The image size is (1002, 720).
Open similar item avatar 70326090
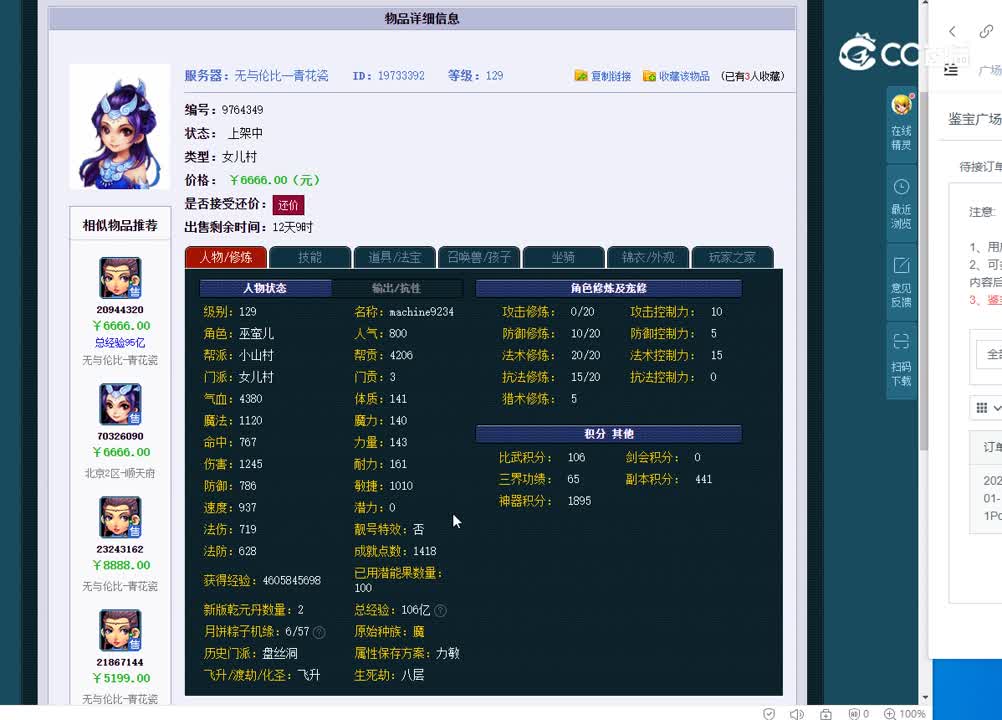pos(120,404)
